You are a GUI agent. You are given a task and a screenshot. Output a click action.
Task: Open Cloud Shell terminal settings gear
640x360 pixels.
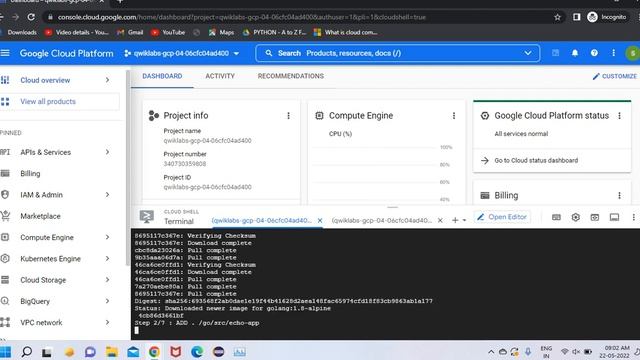[x=576, y=218]
